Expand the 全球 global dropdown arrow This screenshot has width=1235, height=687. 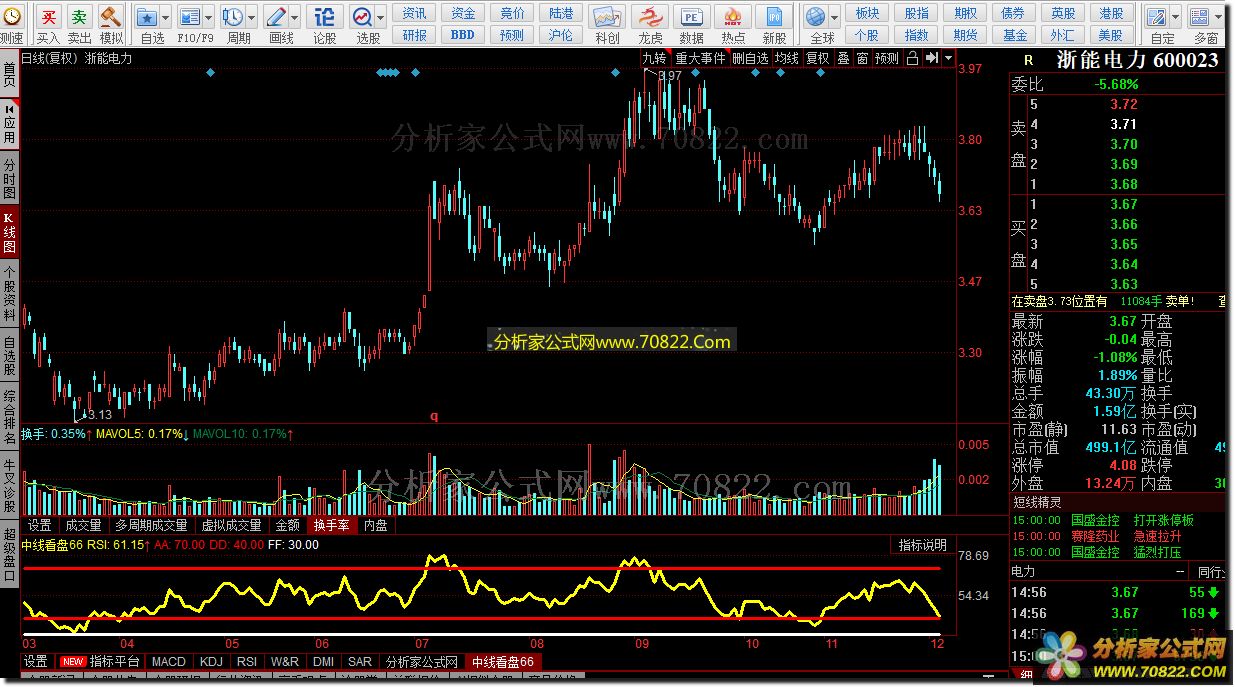coord(835,17)
